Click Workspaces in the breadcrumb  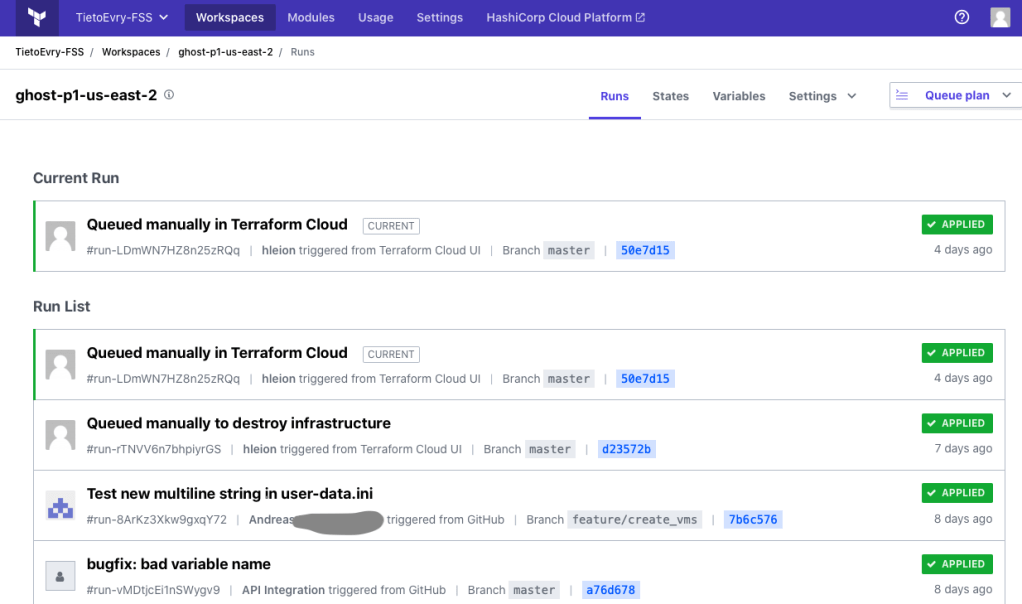tap(131, 52)
